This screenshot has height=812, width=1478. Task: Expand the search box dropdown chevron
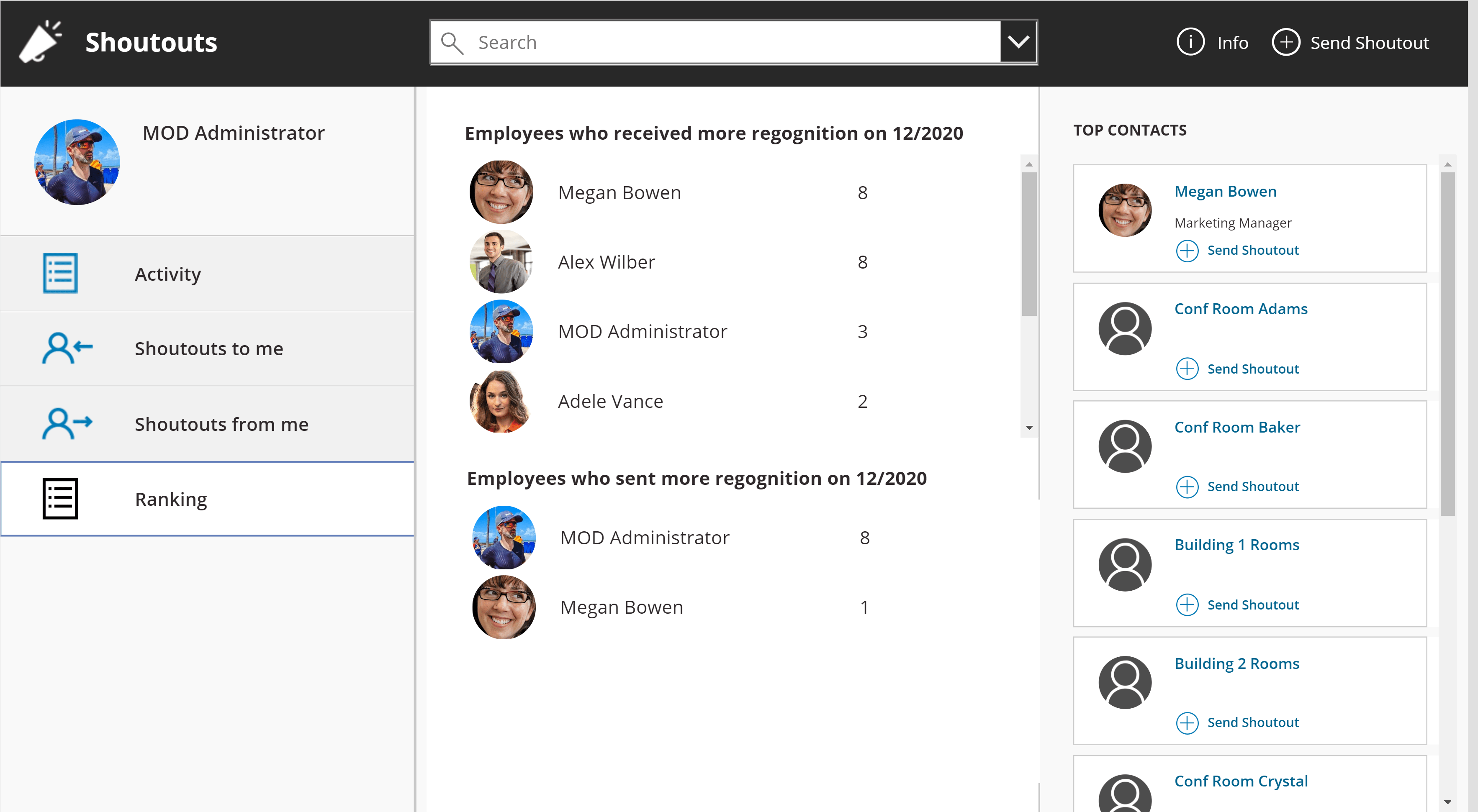click(x=1018, y=42)
